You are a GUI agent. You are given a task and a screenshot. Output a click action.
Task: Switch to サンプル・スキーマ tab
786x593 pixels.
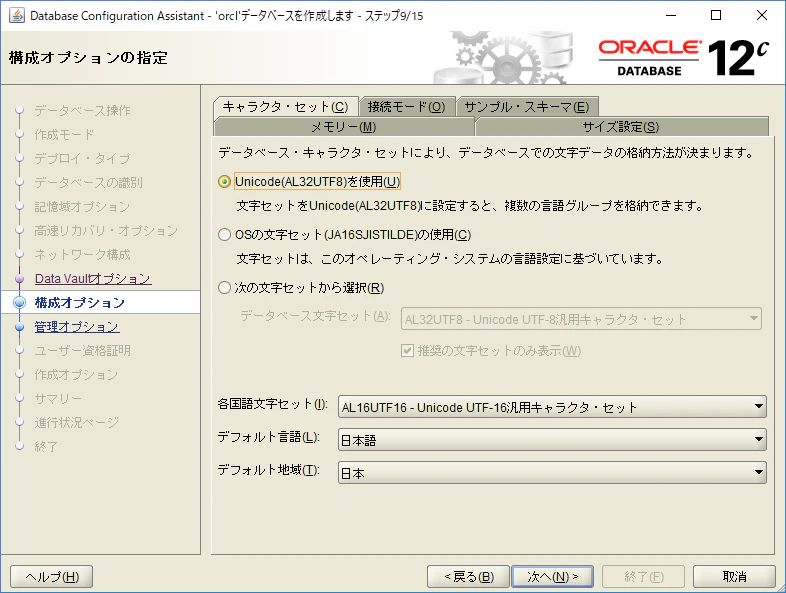click(527, 107)
